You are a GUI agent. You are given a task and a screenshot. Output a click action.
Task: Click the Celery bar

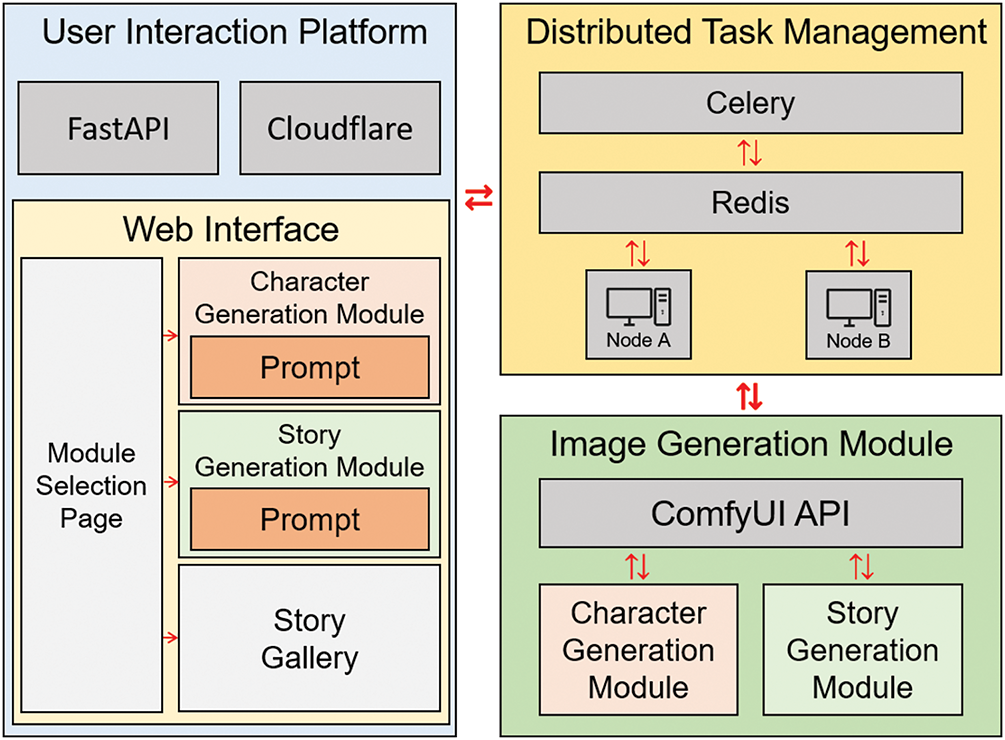(750, 102)
